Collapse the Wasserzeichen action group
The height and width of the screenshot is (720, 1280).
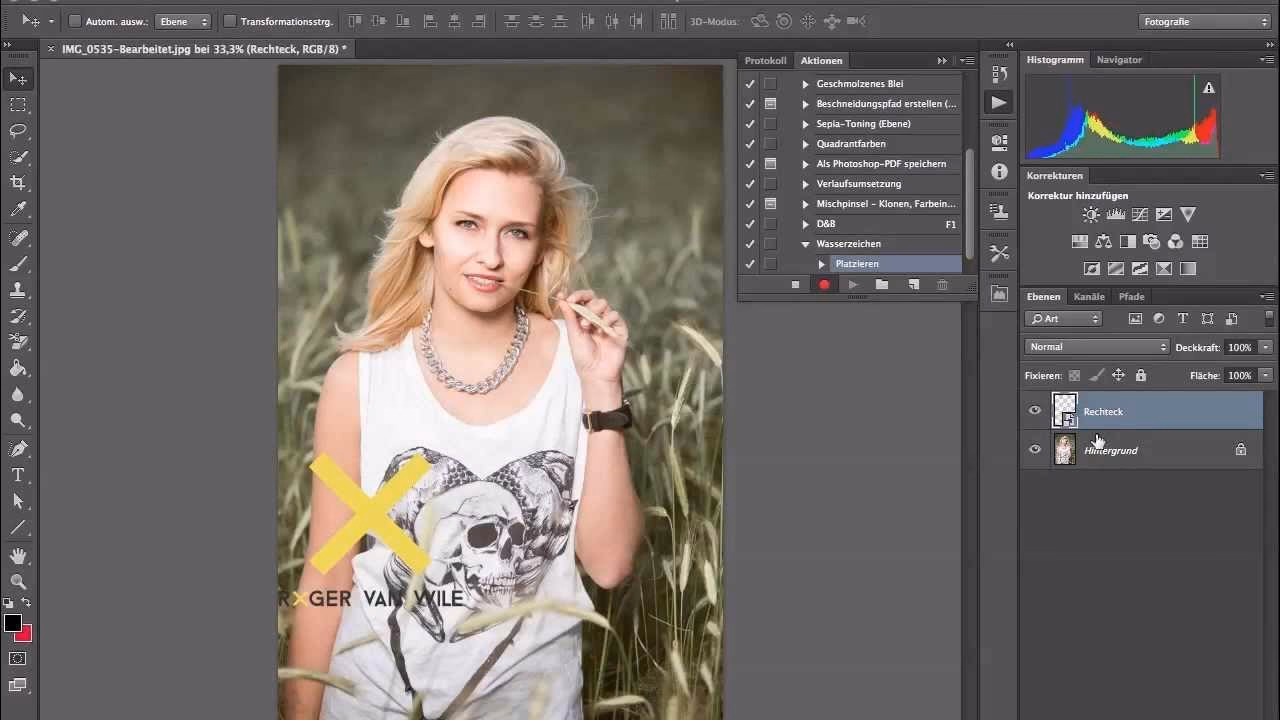(805, 243)
